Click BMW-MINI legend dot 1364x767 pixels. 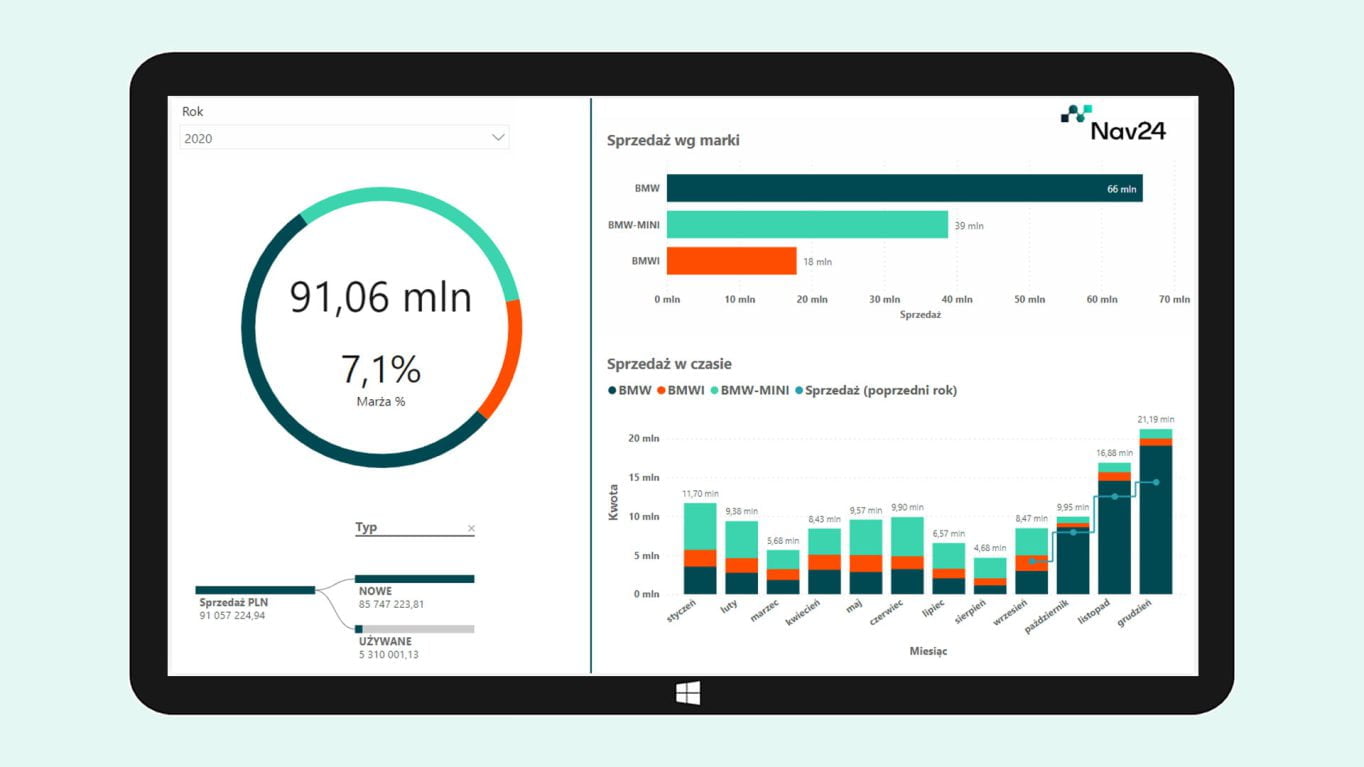click(x=714, y=391)
